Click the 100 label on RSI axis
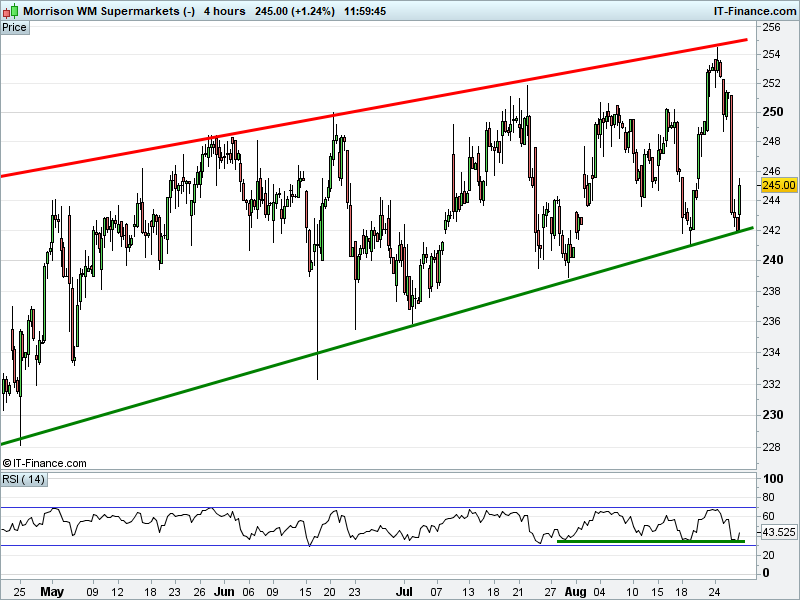The image size is (800, 600). 773,479
